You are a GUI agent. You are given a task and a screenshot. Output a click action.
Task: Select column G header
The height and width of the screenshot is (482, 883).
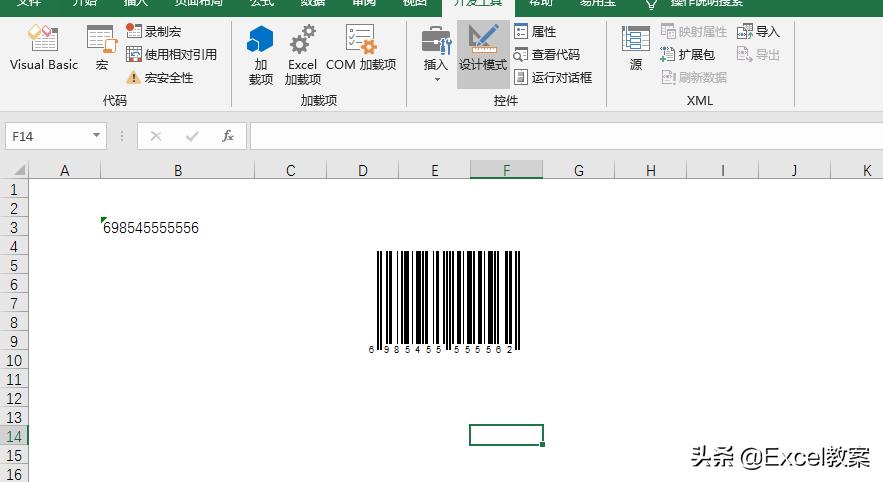coord(579,170)
